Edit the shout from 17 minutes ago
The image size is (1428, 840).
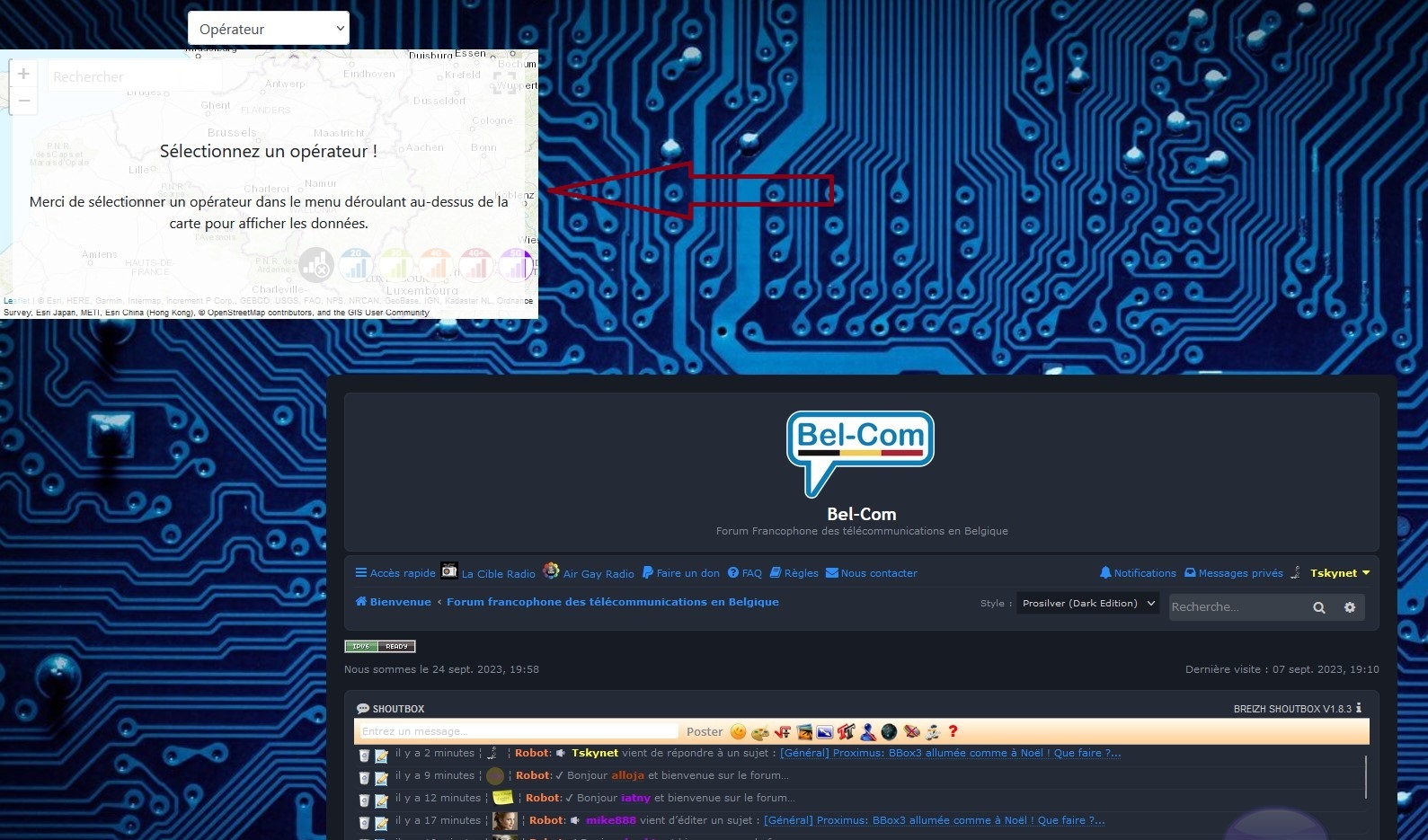tap(381, 823)
